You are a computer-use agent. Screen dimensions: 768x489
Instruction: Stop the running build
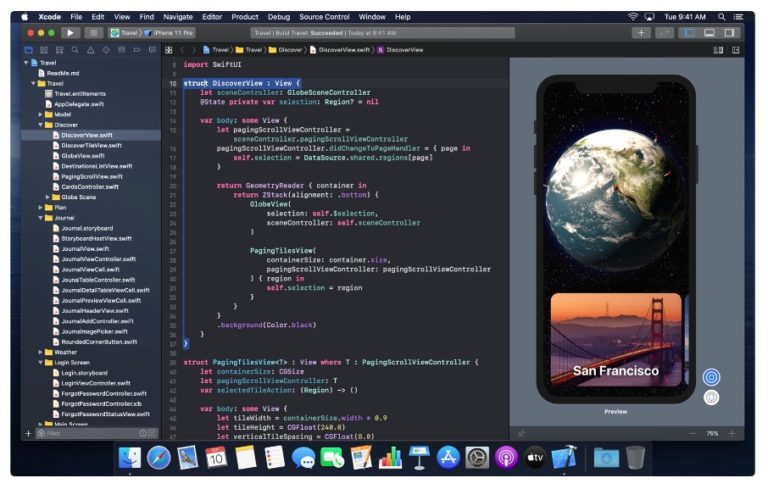pos(93,33)
